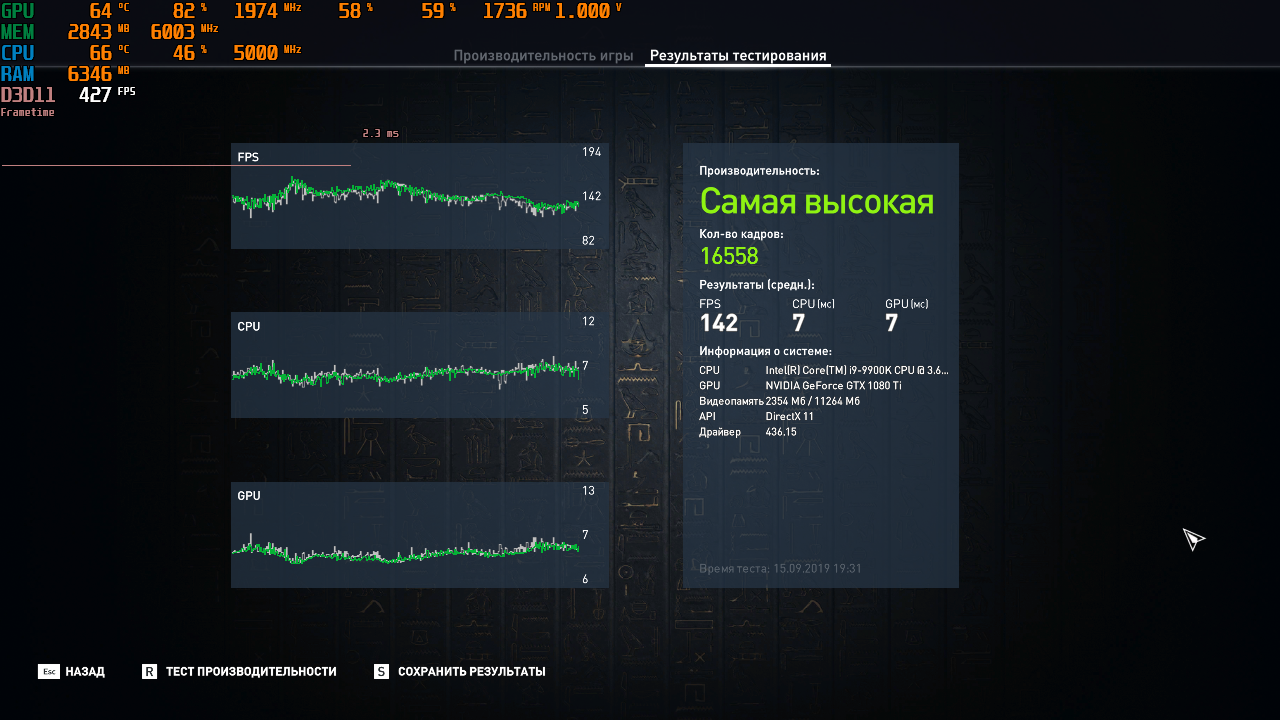Viewport: 1280px width, 720px height.
Task: Click the Видеопамять label in system info
Action: click(731, 401)
